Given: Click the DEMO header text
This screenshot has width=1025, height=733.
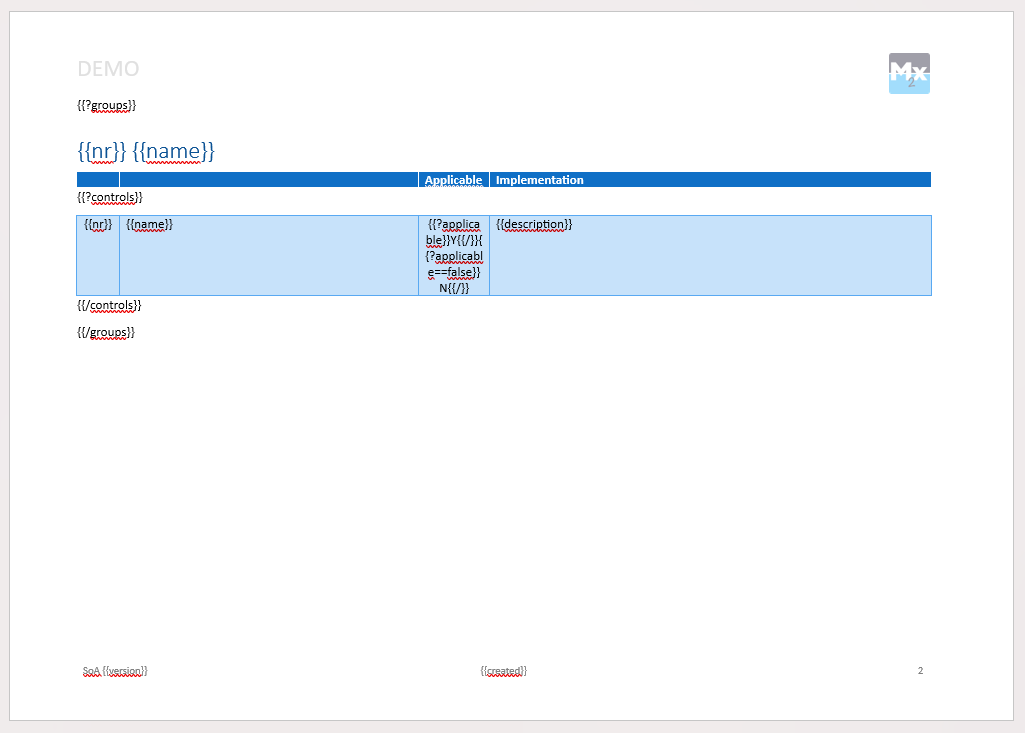Looking at the screenshot, I should pyautogui.click(x=108, y=69).
